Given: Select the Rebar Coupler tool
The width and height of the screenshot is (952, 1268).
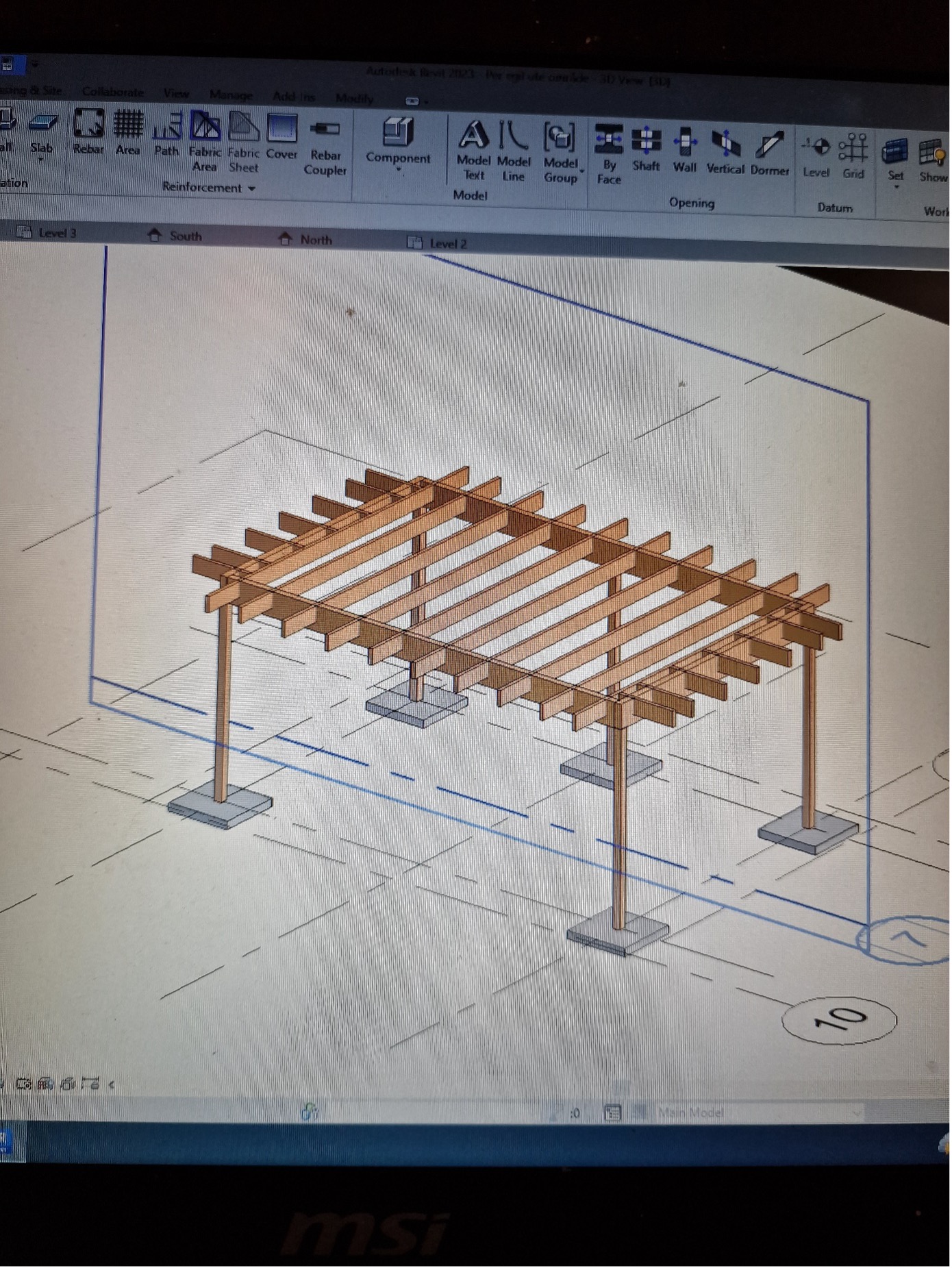Looking at the screenshot, I should [325, 147].
